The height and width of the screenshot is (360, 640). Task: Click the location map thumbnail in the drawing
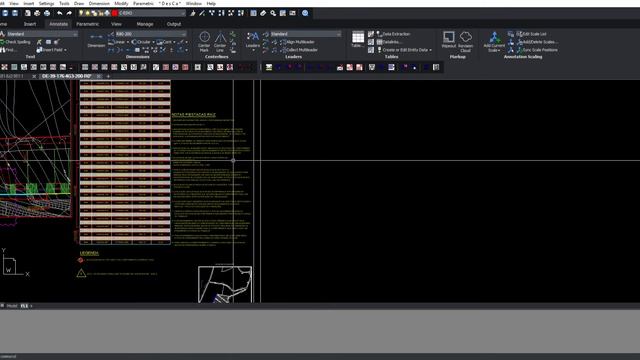(225, 284)
